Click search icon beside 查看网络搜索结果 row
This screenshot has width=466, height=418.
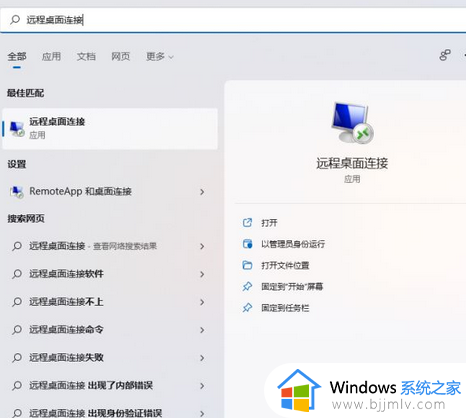point(17,247)
